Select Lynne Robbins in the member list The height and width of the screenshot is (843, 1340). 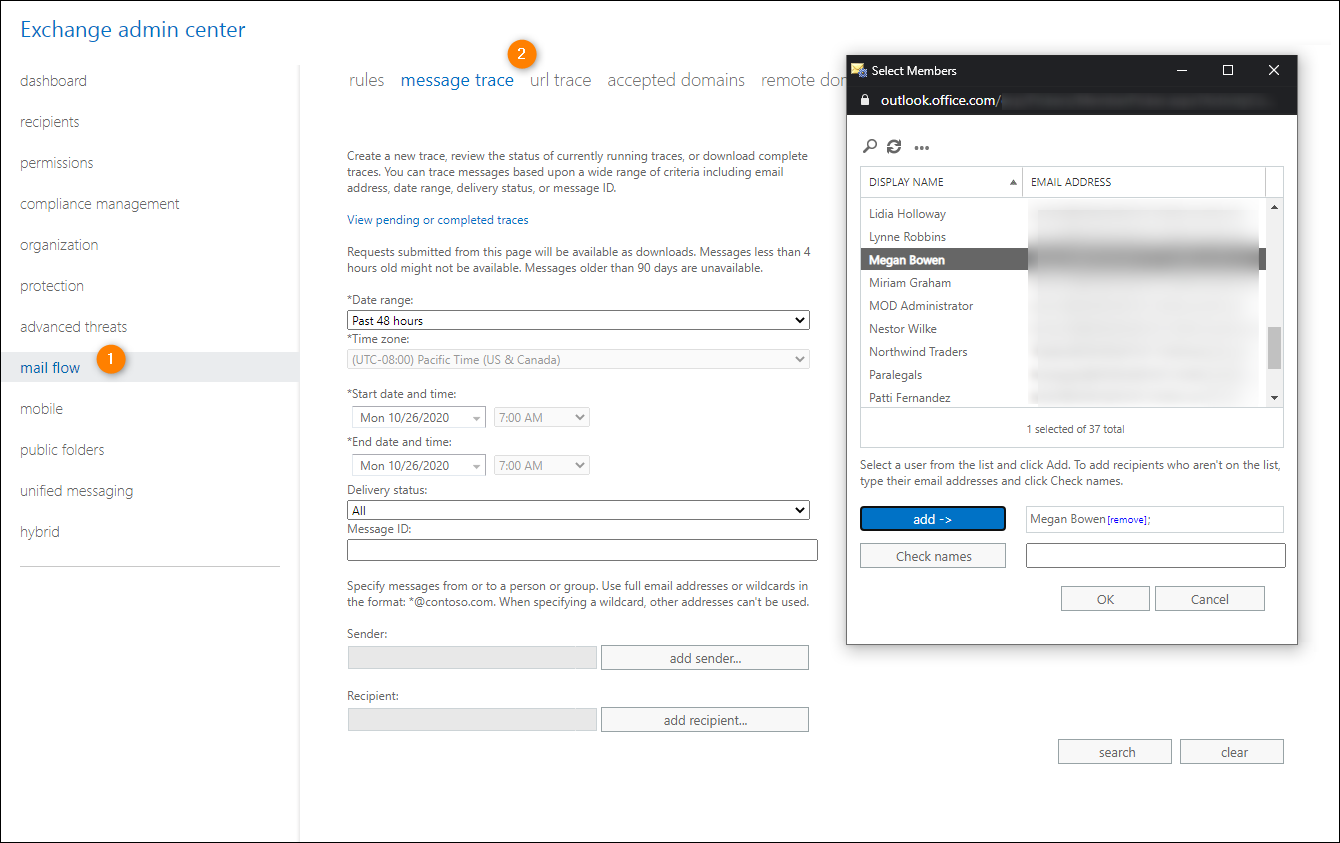click(x=907, y=237)
